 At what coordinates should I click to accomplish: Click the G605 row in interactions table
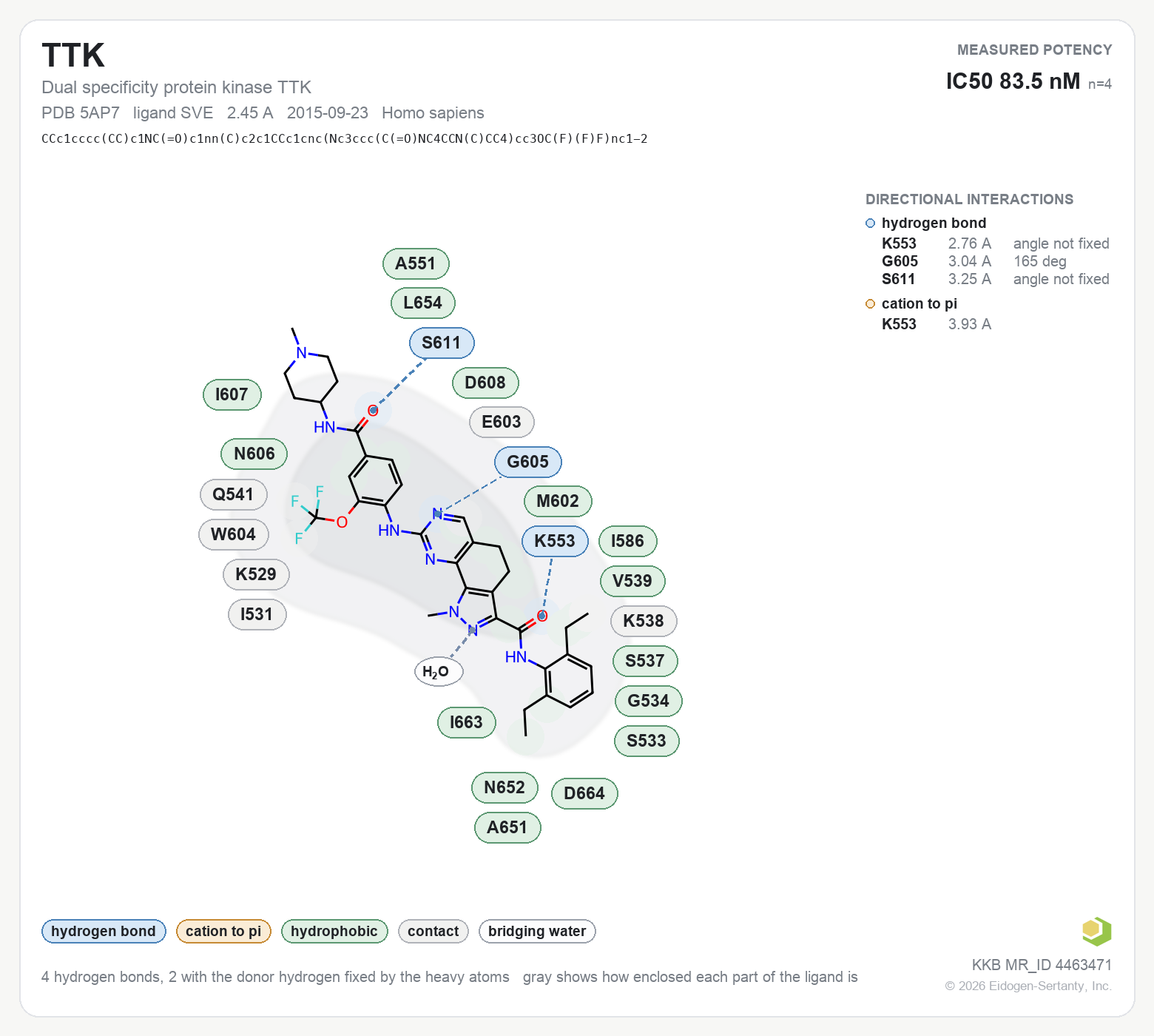(x=995, y=261)
